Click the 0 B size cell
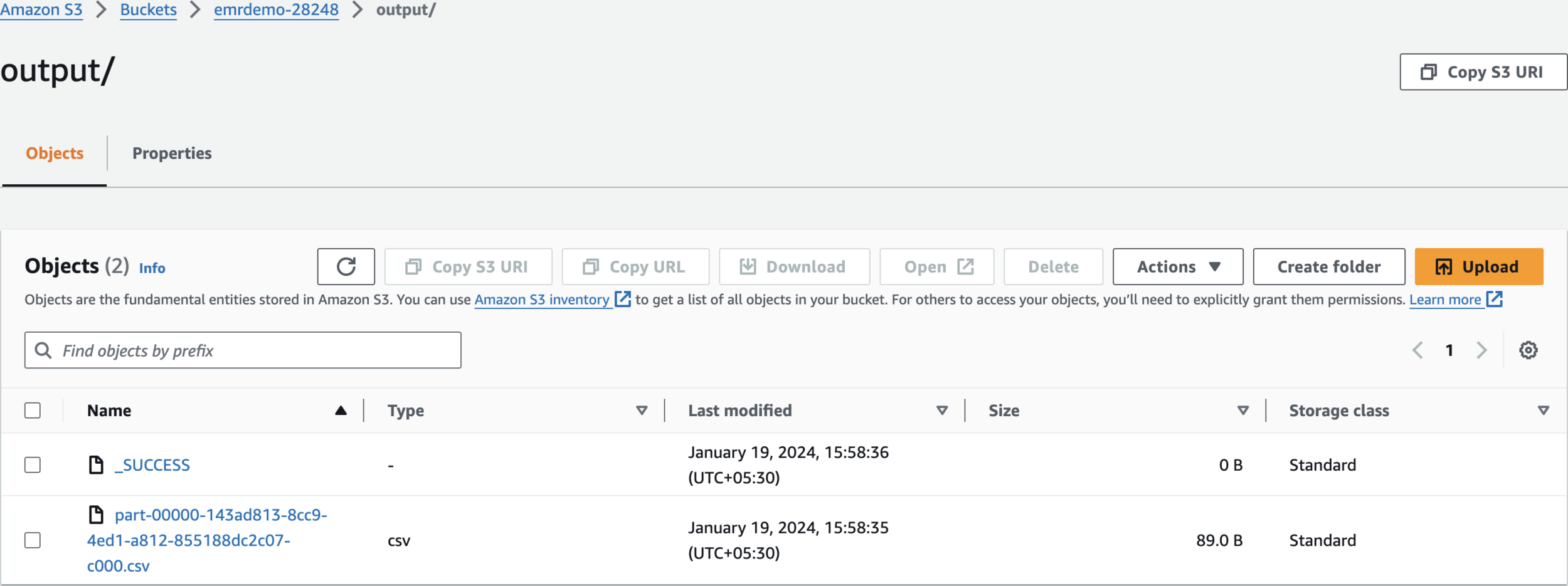The width and height of the screenshot is (1568, 586). (1231, 465)
